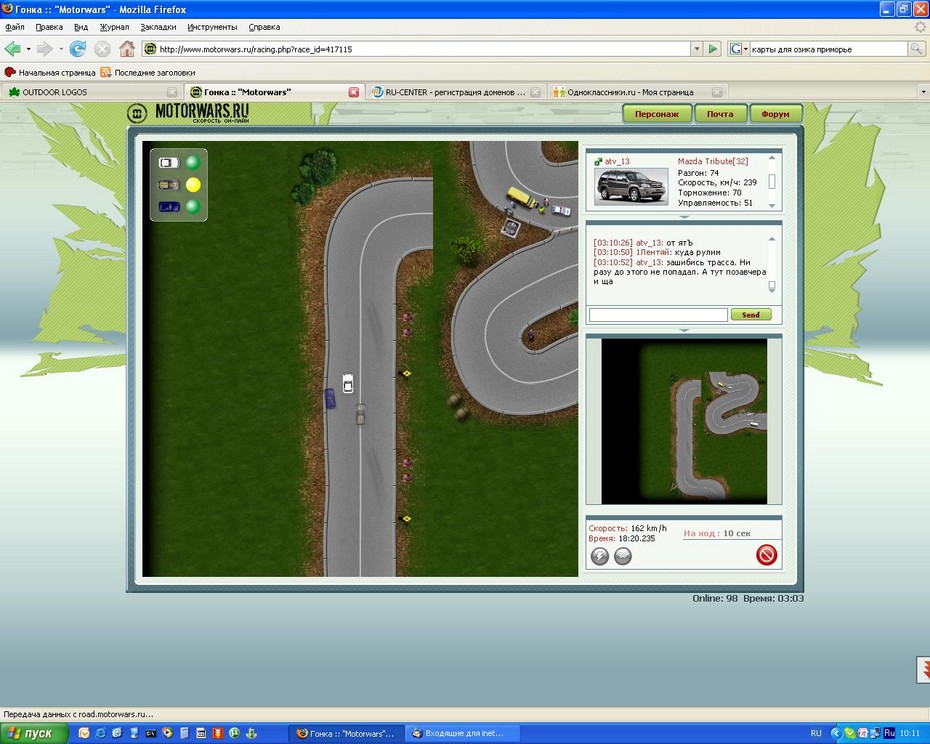Reload the current page

(x=77, y=49)
